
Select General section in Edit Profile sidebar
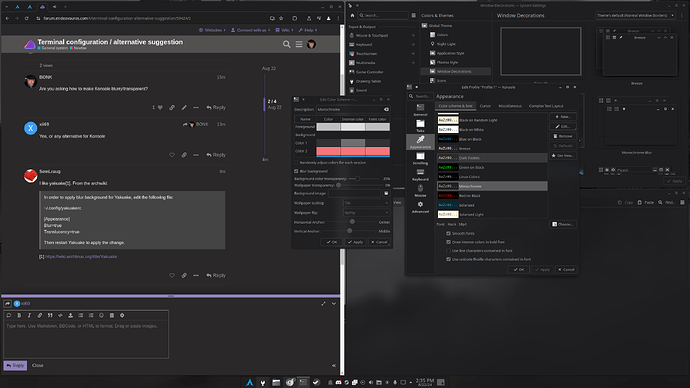click(420, 110)
